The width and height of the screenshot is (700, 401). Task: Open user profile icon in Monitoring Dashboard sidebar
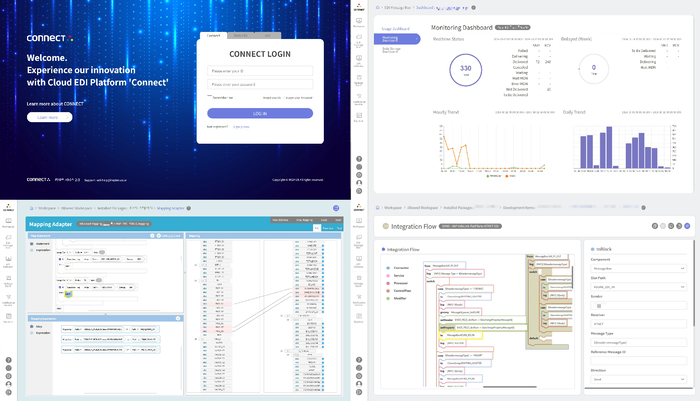coord(359,183)
